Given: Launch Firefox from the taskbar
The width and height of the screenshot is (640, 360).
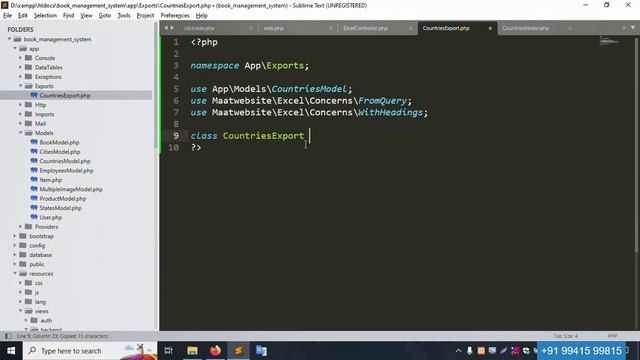Looking at the screenshot, I should pos(216,351).
